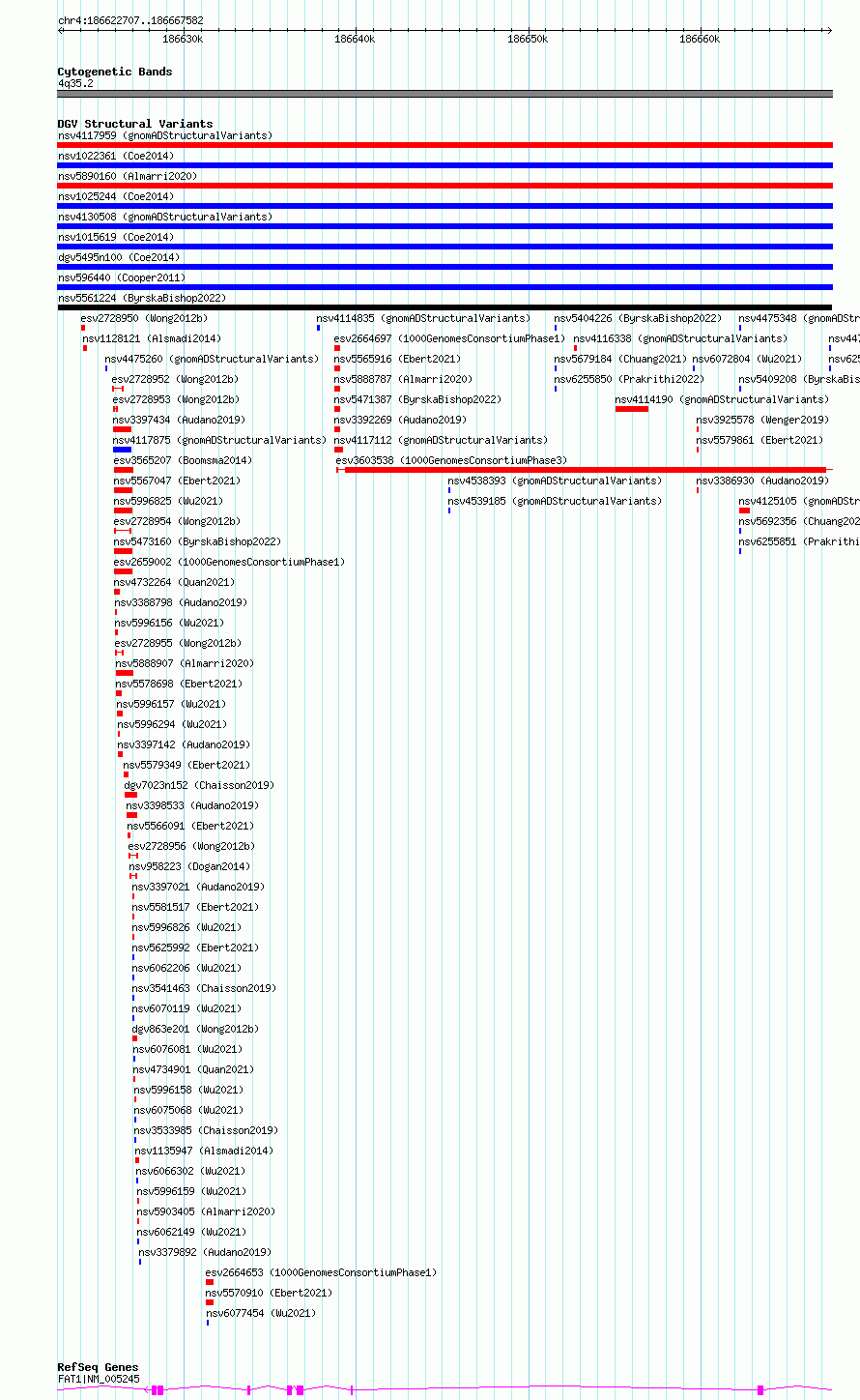The width and height of the screenshot is (860, 1400).
Task: Select nsv6077454 (Wu2021) variant
Action: [261, 1313]
